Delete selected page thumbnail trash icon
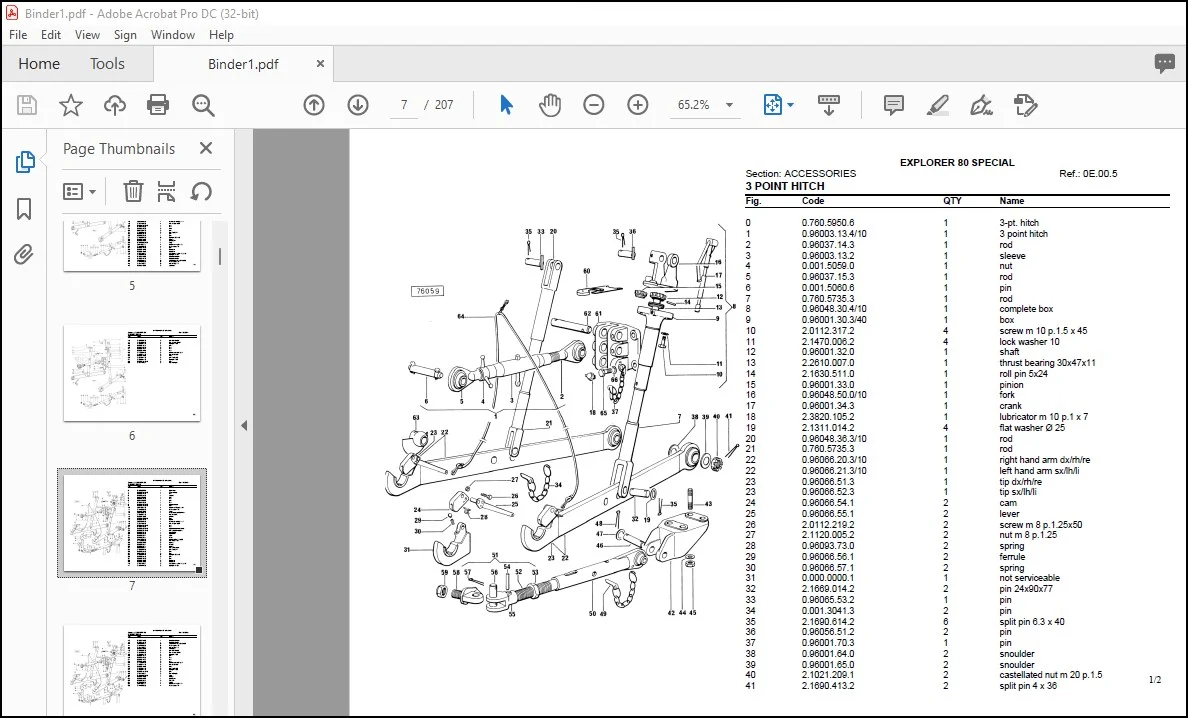This screenshot has width=1188, height=718. 133,192
